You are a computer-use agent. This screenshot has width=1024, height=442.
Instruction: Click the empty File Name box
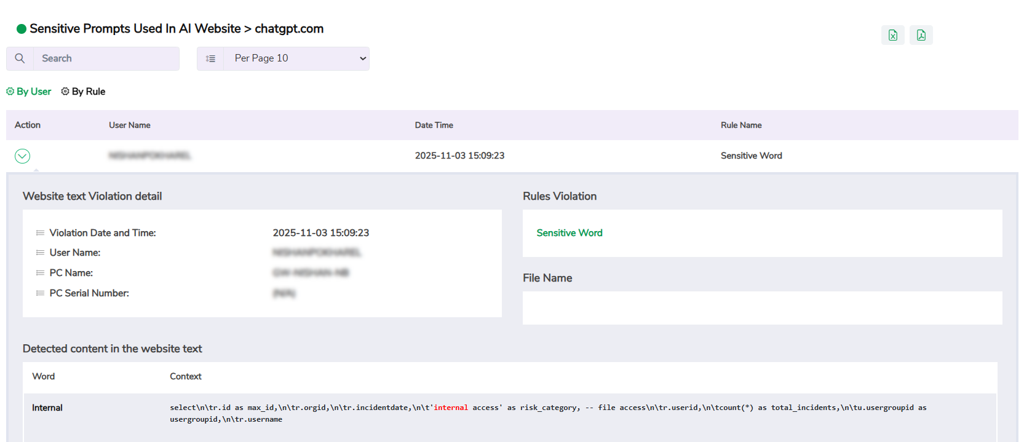click(x=762, y=308)
